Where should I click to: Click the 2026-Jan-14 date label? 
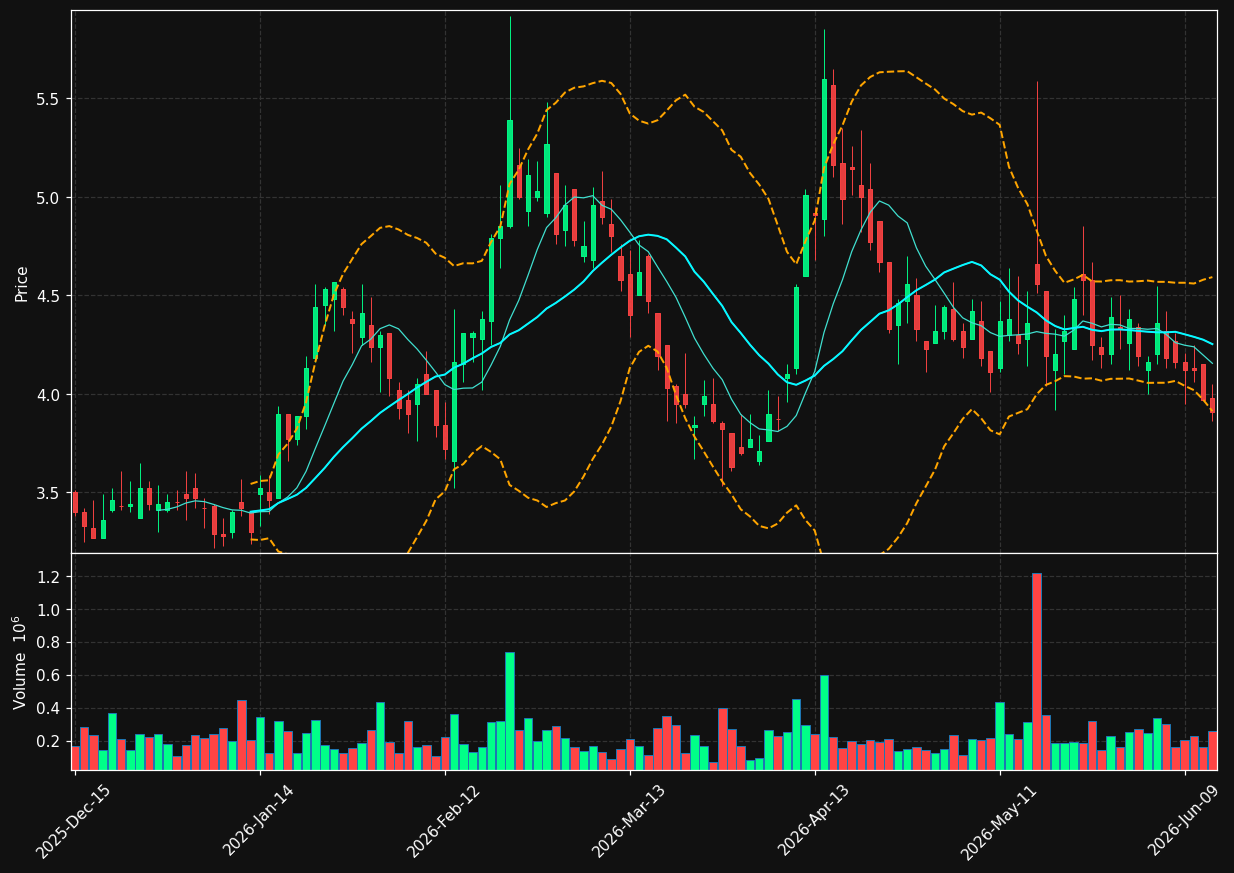click(259, 821)
